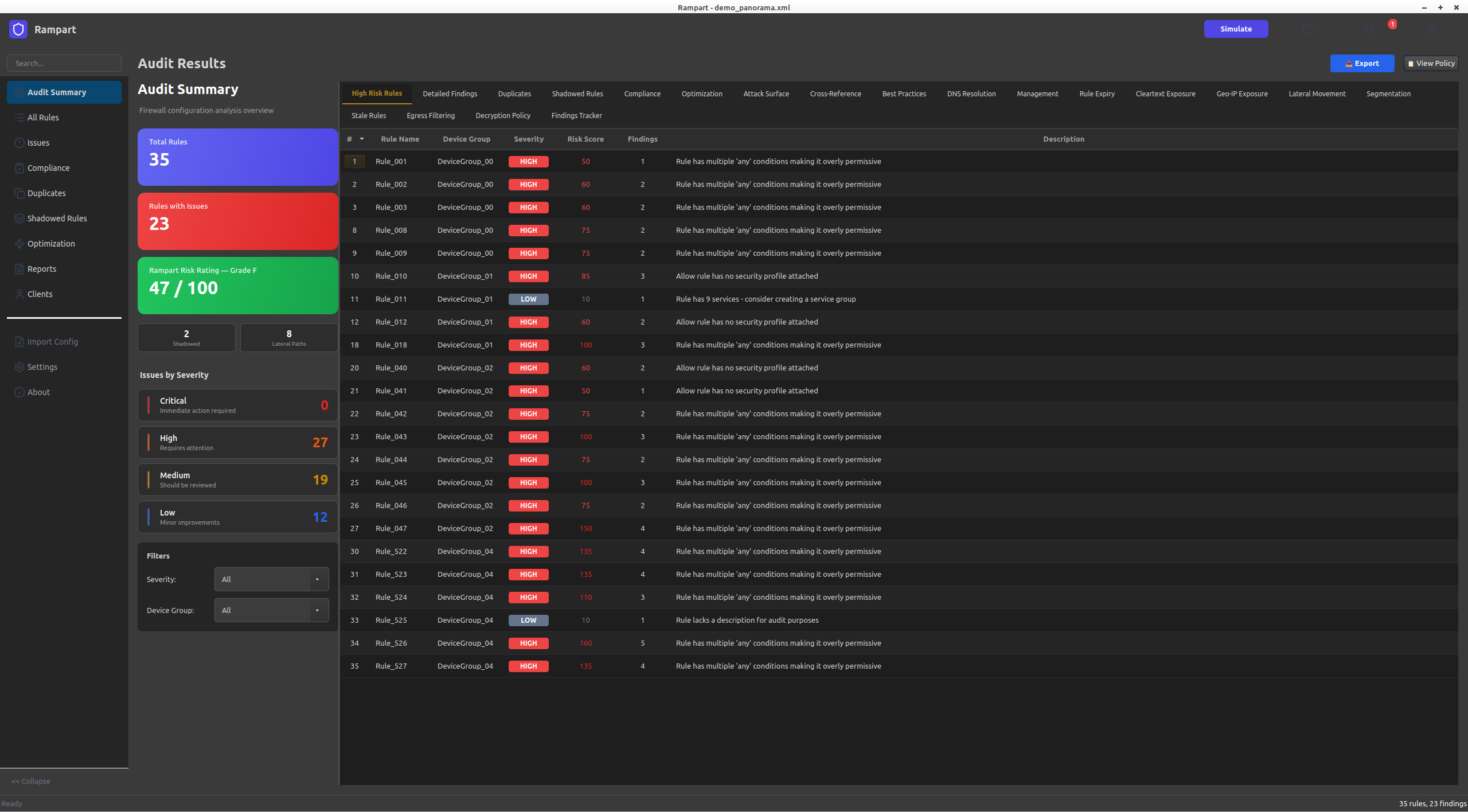Click the search field in the sidebar
This screenshot has height=812, width=1468.
[x=64, y=63]
